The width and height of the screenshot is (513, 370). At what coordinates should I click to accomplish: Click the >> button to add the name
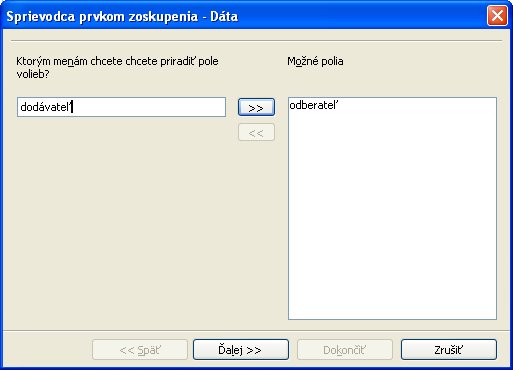pyautogui.click(x=256, y=107)
